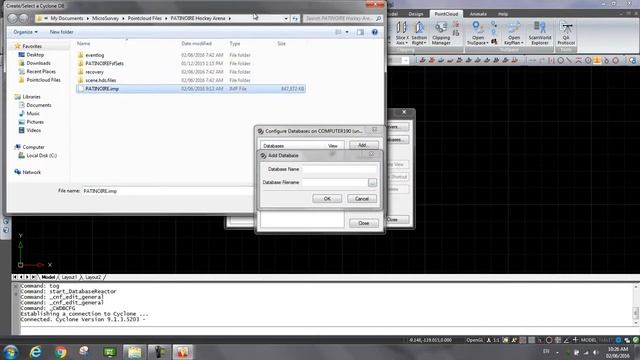The height and width of the screenshot is (360, 640).
Task: Select the Slice X Axis tool
Action: tap(402, 33)
